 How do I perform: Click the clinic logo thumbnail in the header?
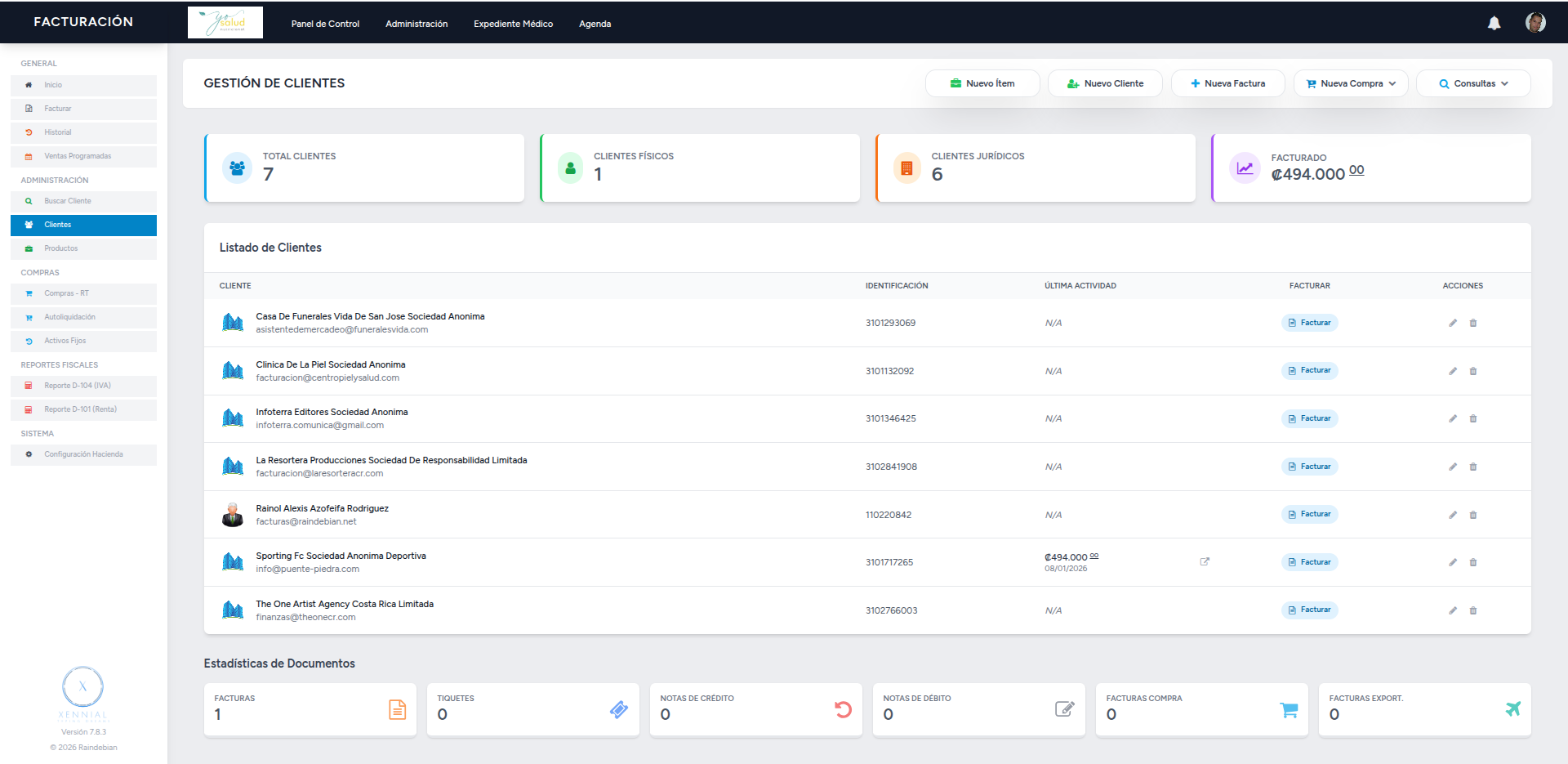click(x=225, y=22)
